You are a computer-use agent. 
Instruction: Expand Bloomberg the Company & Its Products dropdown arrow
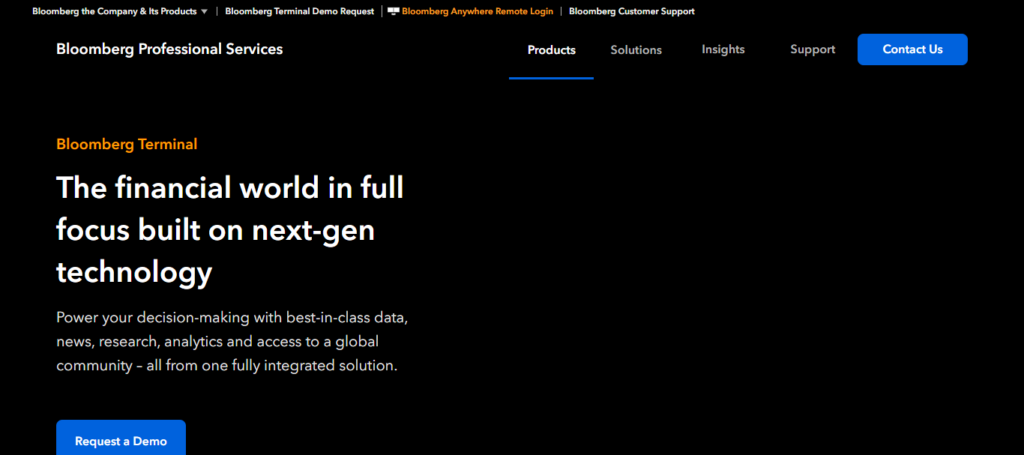click(x=204, y=12)
